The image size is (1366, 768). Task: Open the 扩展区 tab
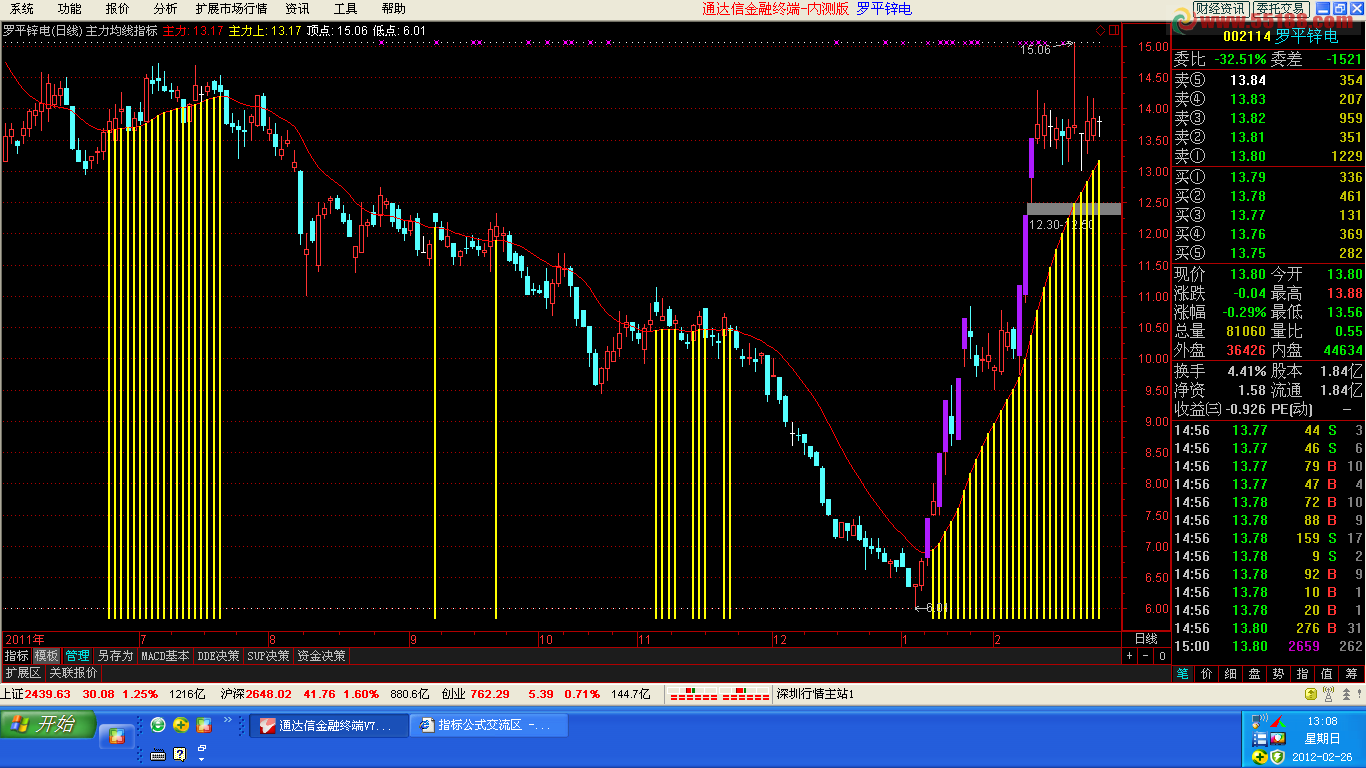coord(23,673)
